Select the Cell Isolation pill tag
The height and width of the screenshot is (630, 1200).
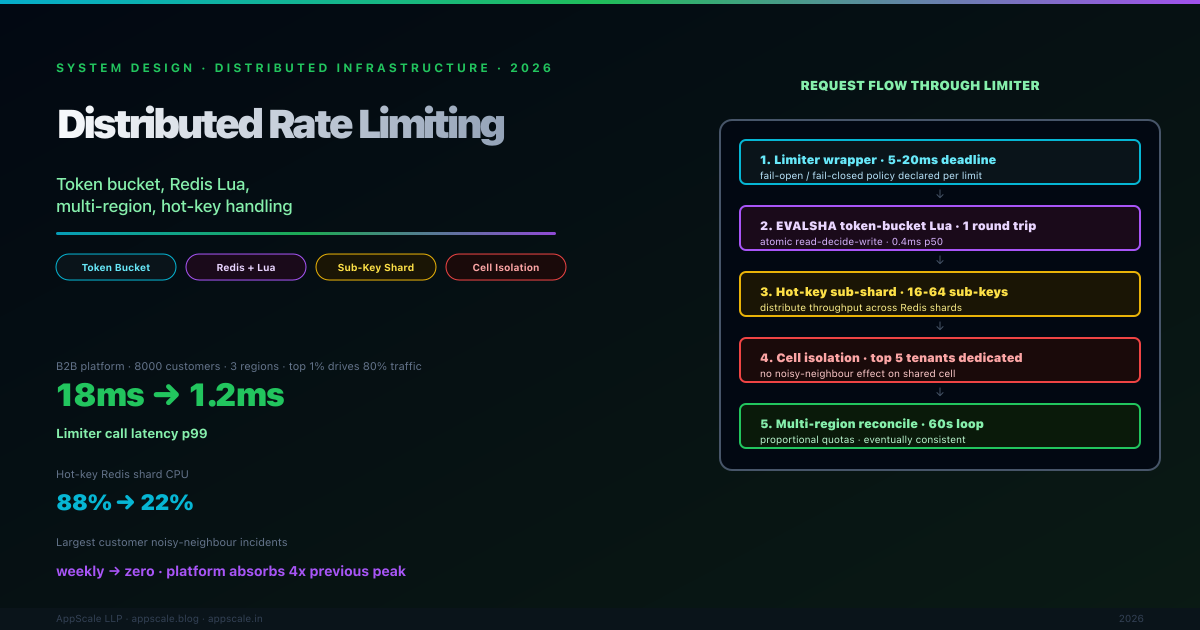506,267
